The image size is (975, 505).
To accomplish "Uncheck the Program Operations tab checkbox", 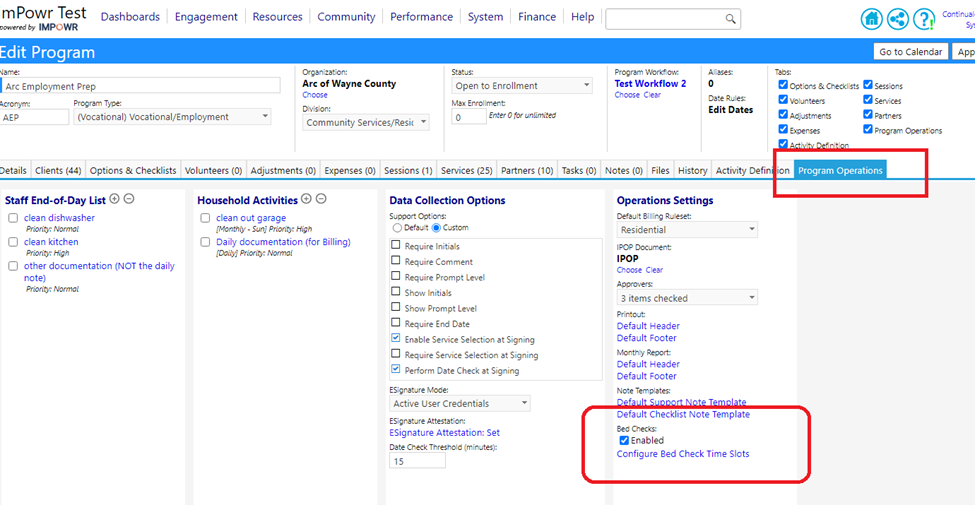I will pyautogui.click(x=868, y=130).
